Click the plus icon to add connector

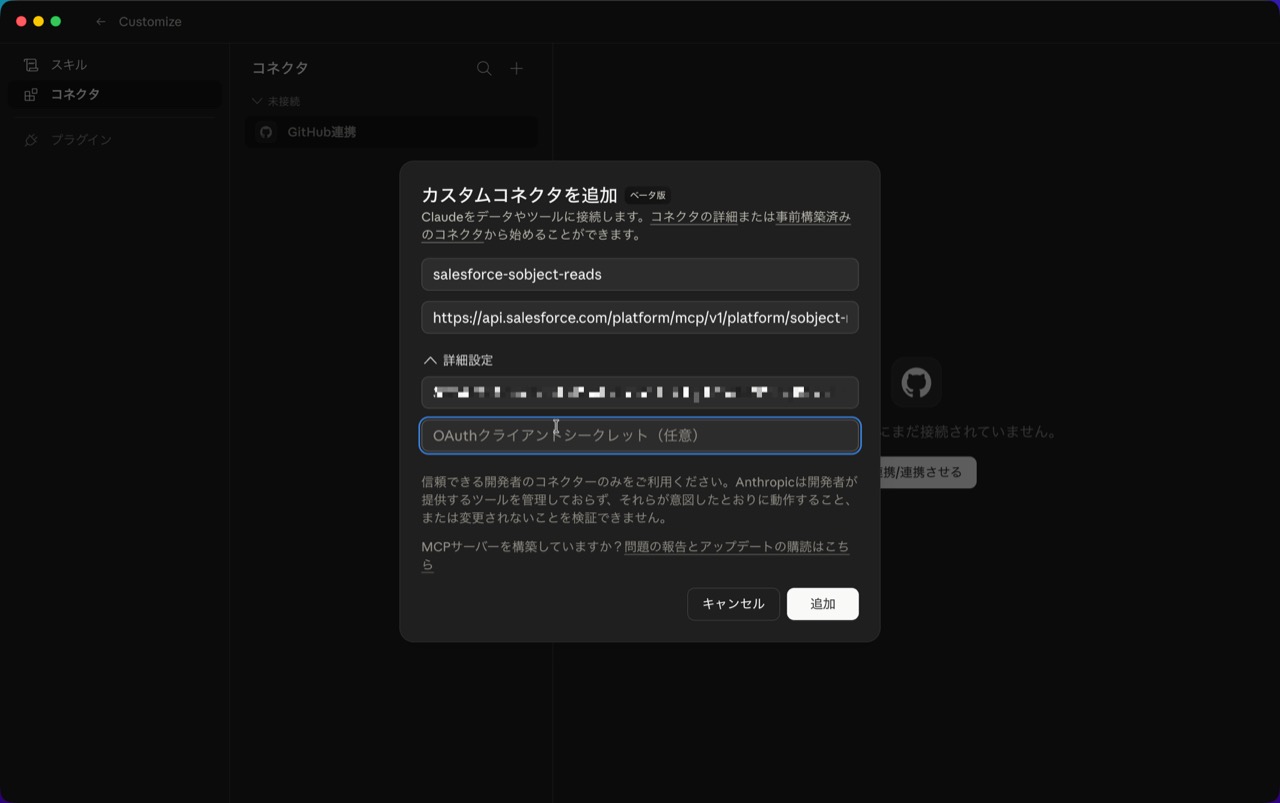516,69
